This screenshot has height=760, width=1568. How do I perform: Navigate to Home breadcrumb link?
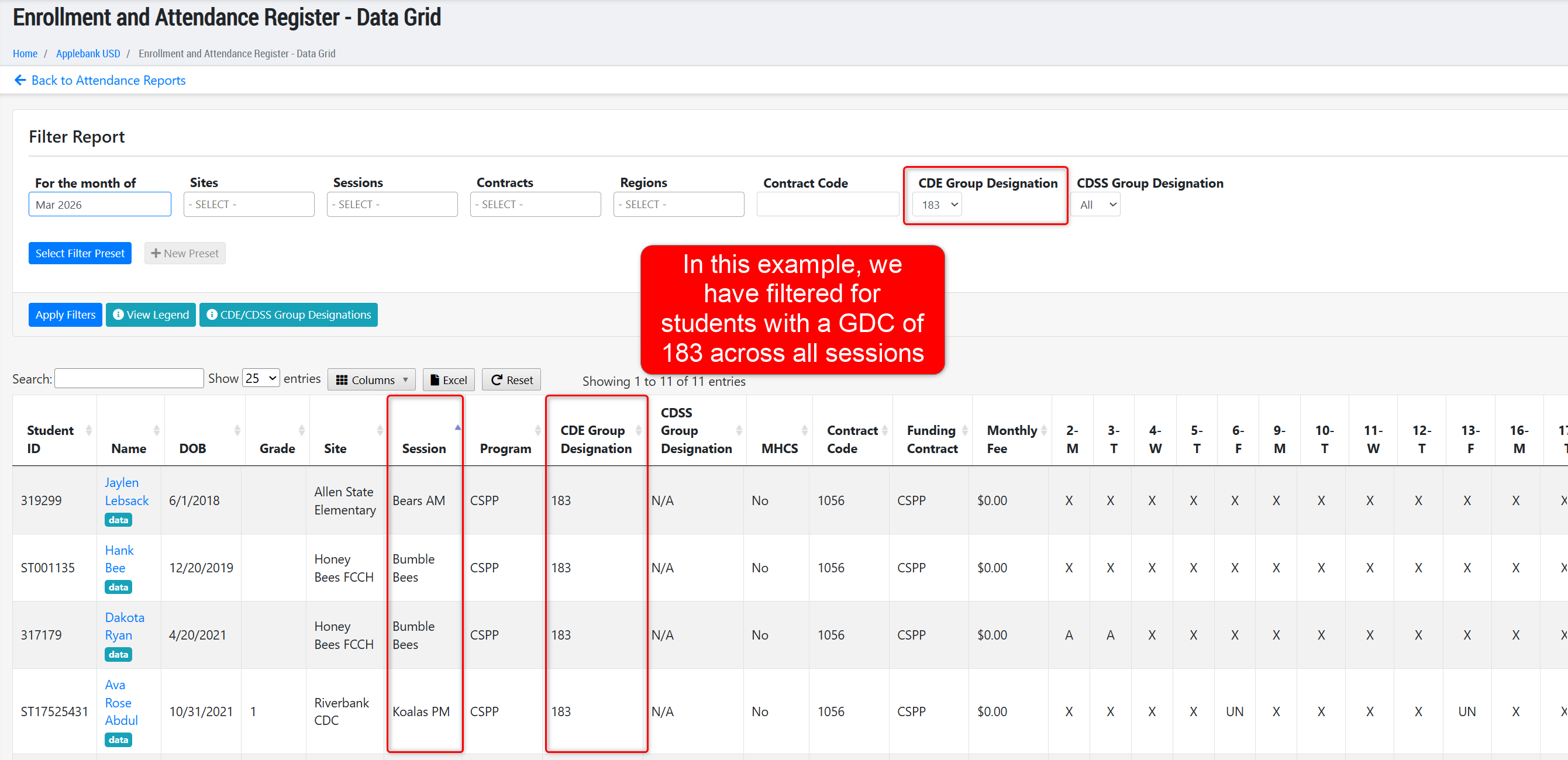[25, 54]
